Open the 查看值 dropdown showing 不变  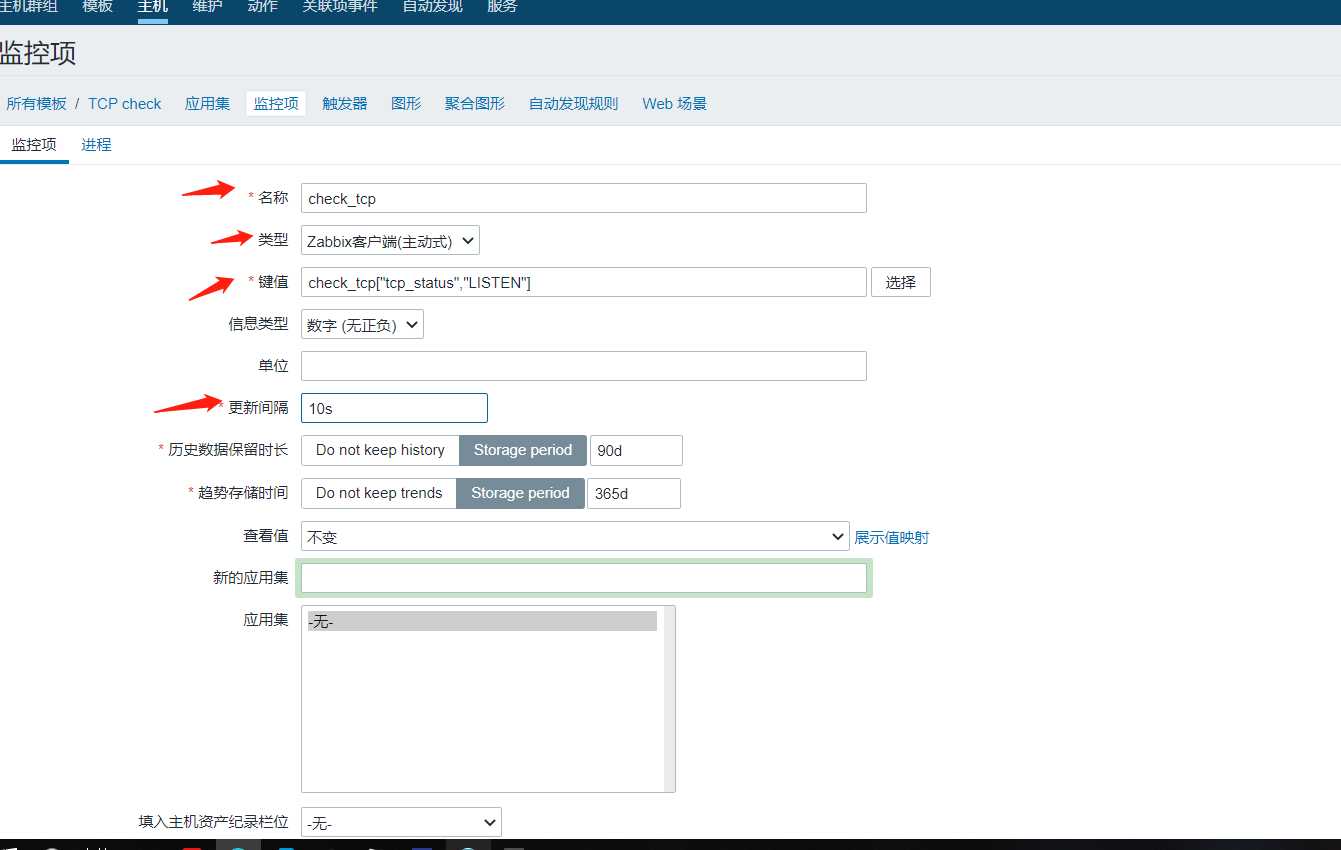(x=575, y=536)
